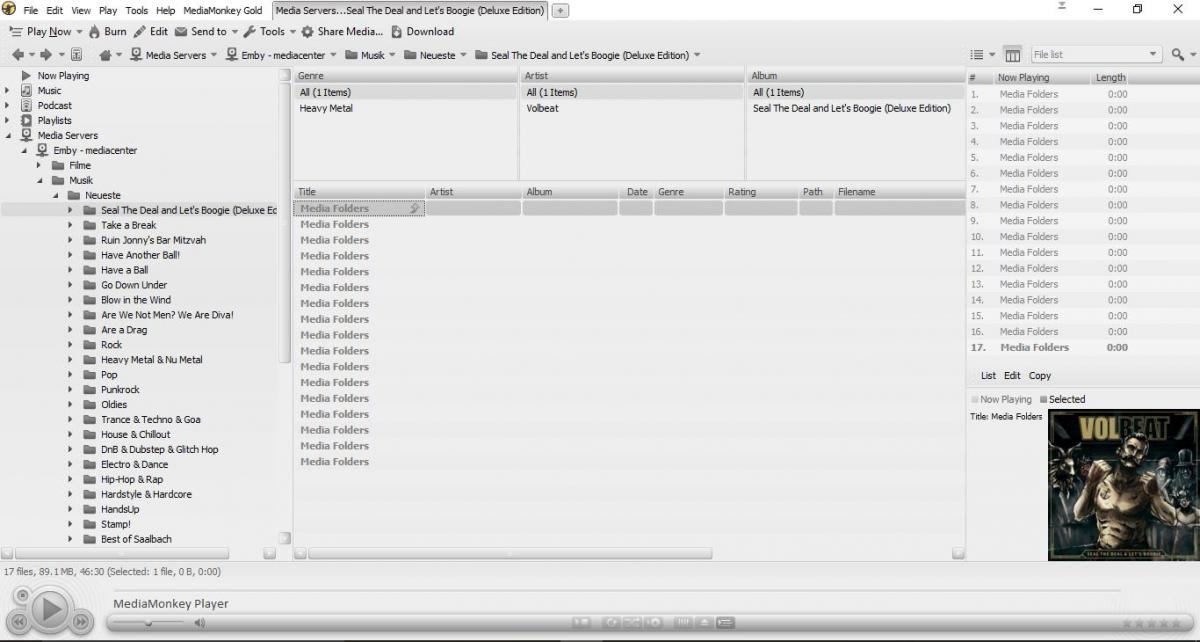Open the Tools menu
The height and width of the screenshot is (642, 1200).
[x=137, y=10]
